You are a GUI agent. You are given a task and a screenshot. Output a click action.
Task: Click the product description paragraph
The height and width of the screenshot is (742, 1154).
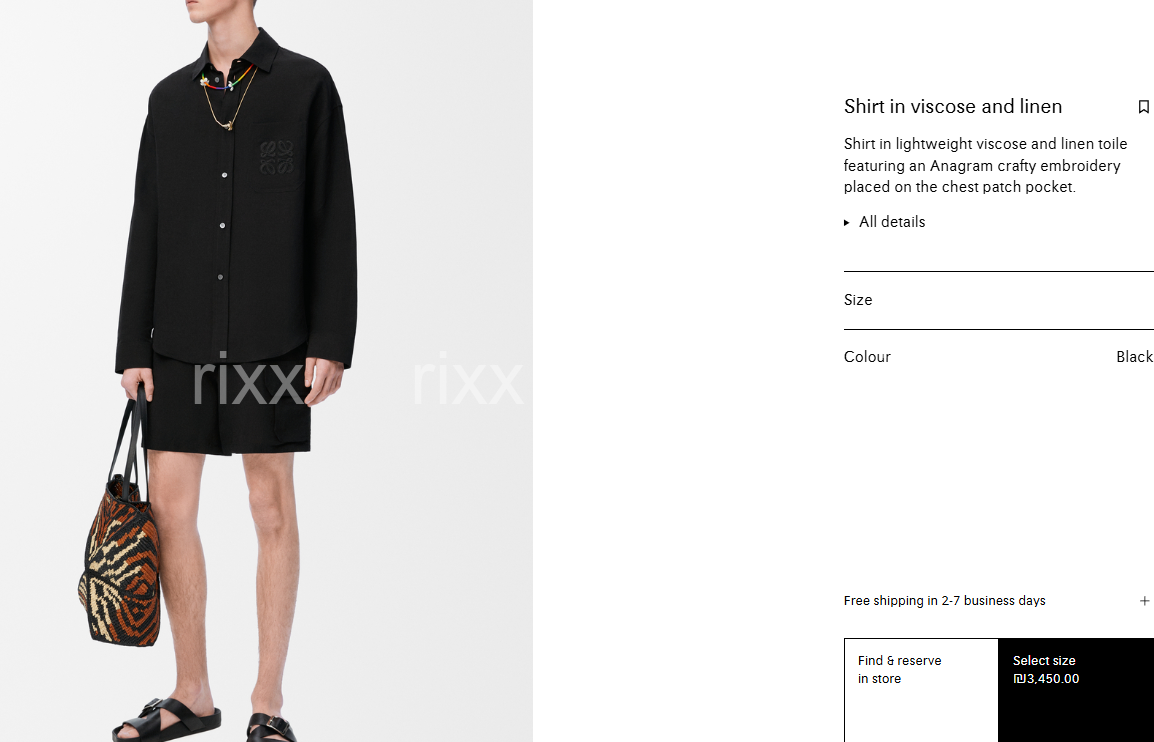(985, 165)
